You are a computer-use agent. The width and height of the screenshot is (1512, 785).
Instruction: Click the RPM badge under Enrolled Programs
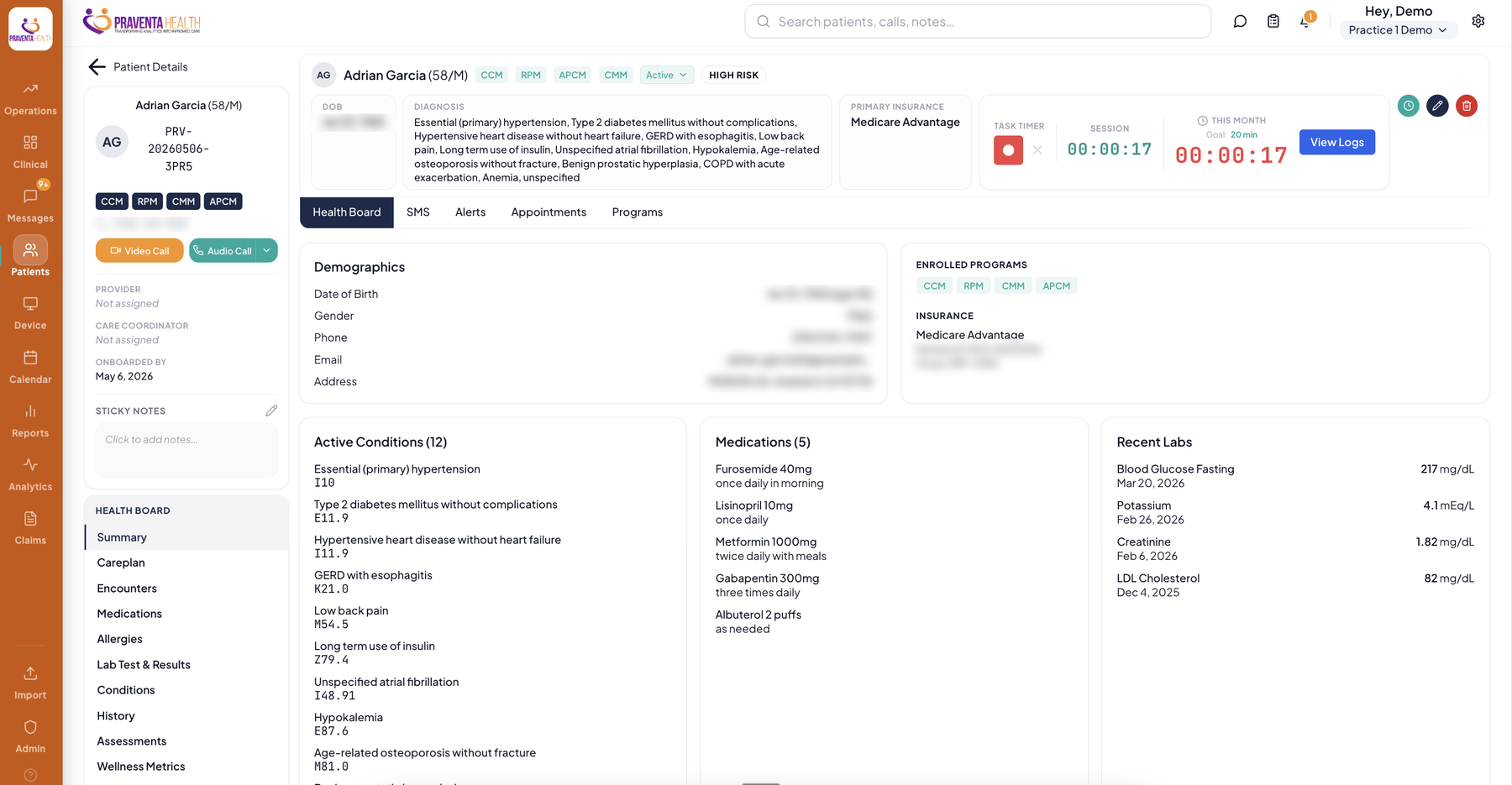[974, 285]
